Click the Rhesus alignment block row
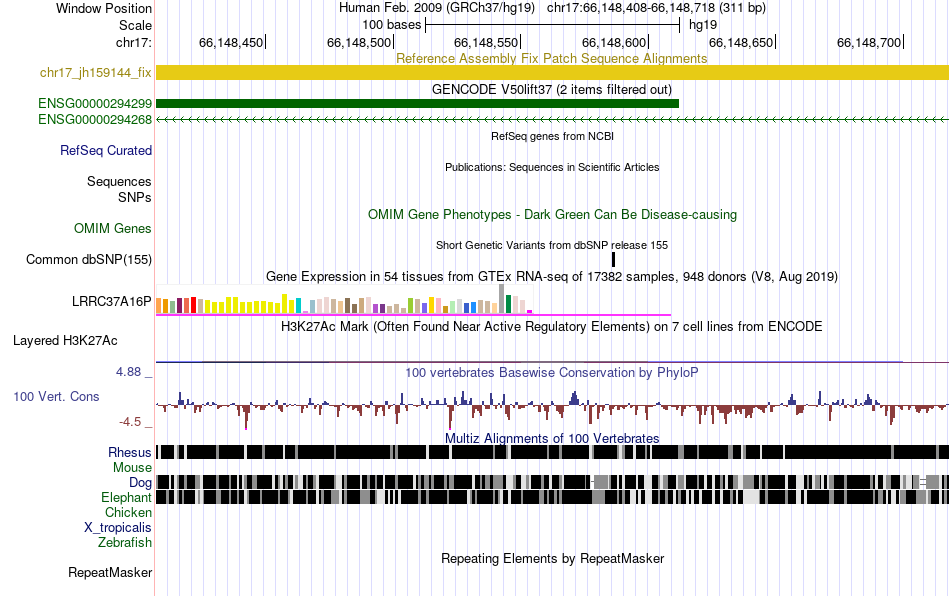This screenshot has width=950, height=596. pyautogui.click(x=552, y=452)
